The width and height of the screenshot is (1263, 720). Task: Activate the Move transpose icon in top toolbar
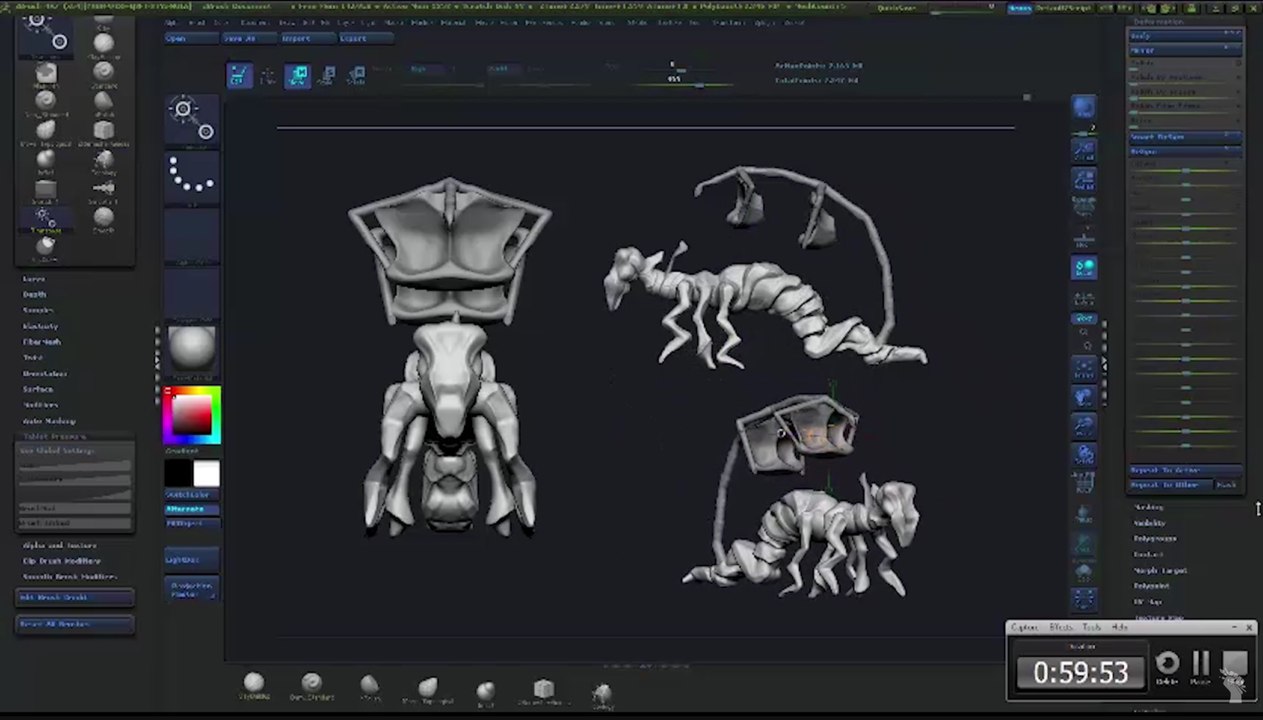click(297, 75)
